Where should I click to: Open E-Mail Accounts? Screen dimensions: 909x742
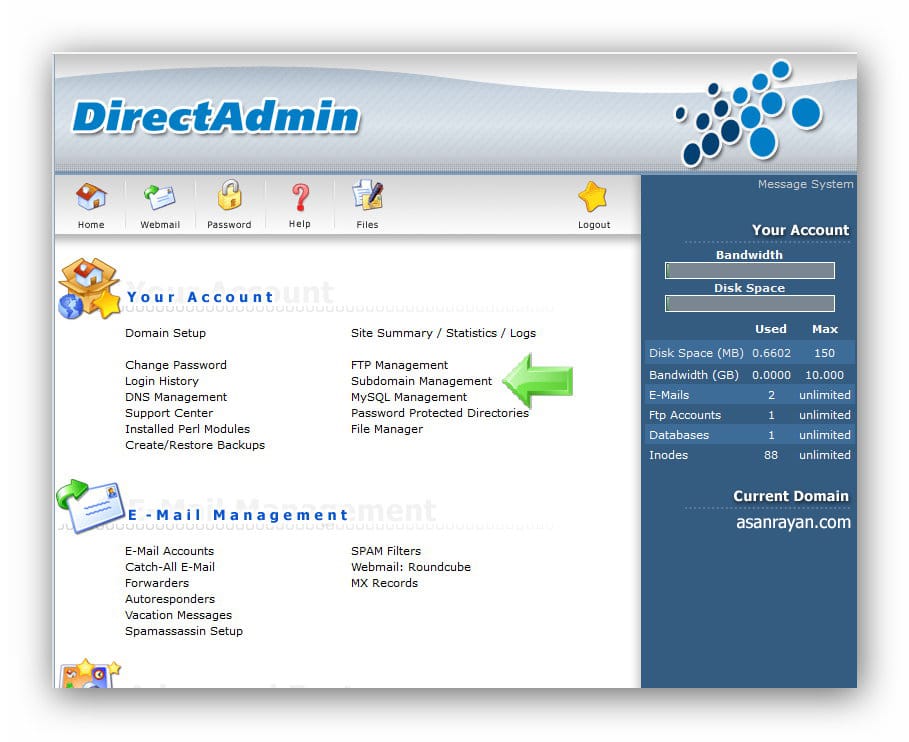coord(169,551)
